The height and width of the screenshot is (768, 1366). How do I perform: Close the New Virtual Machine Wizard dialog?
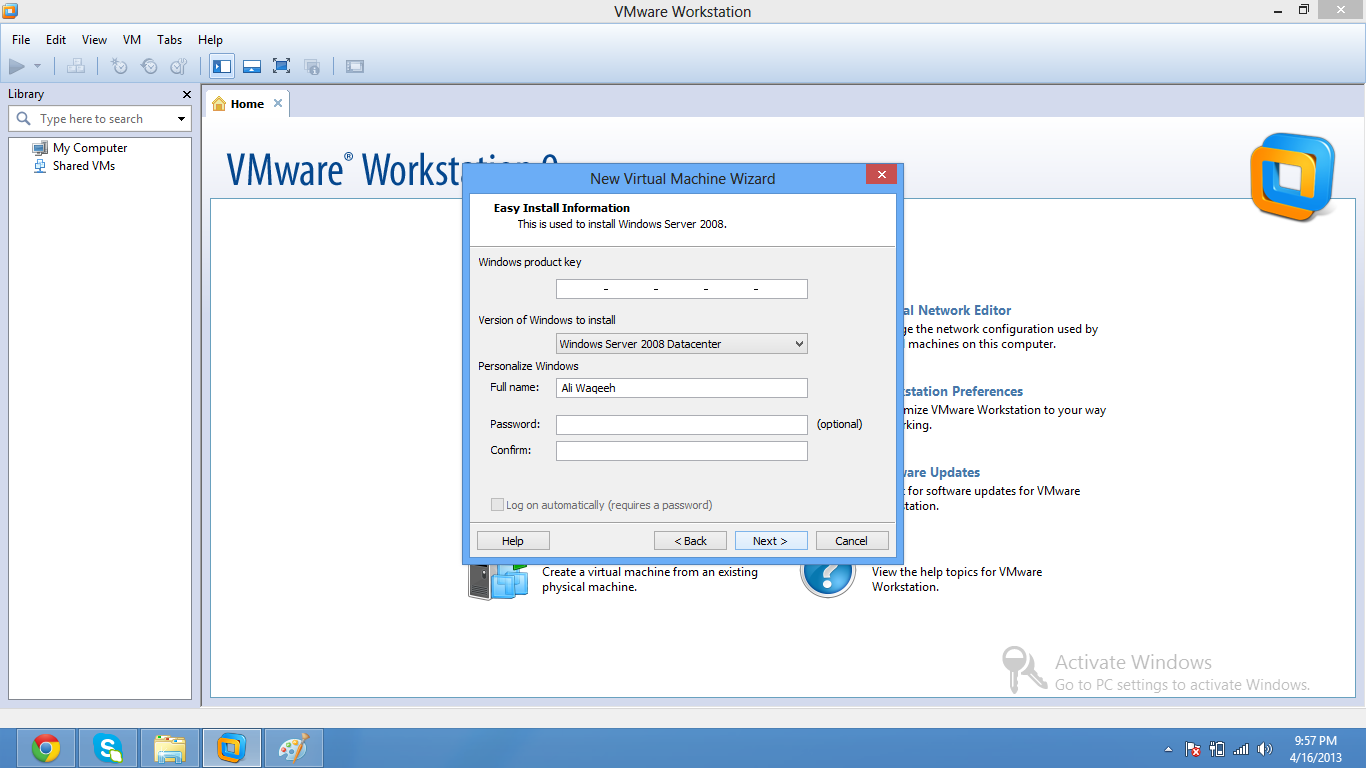881,175
